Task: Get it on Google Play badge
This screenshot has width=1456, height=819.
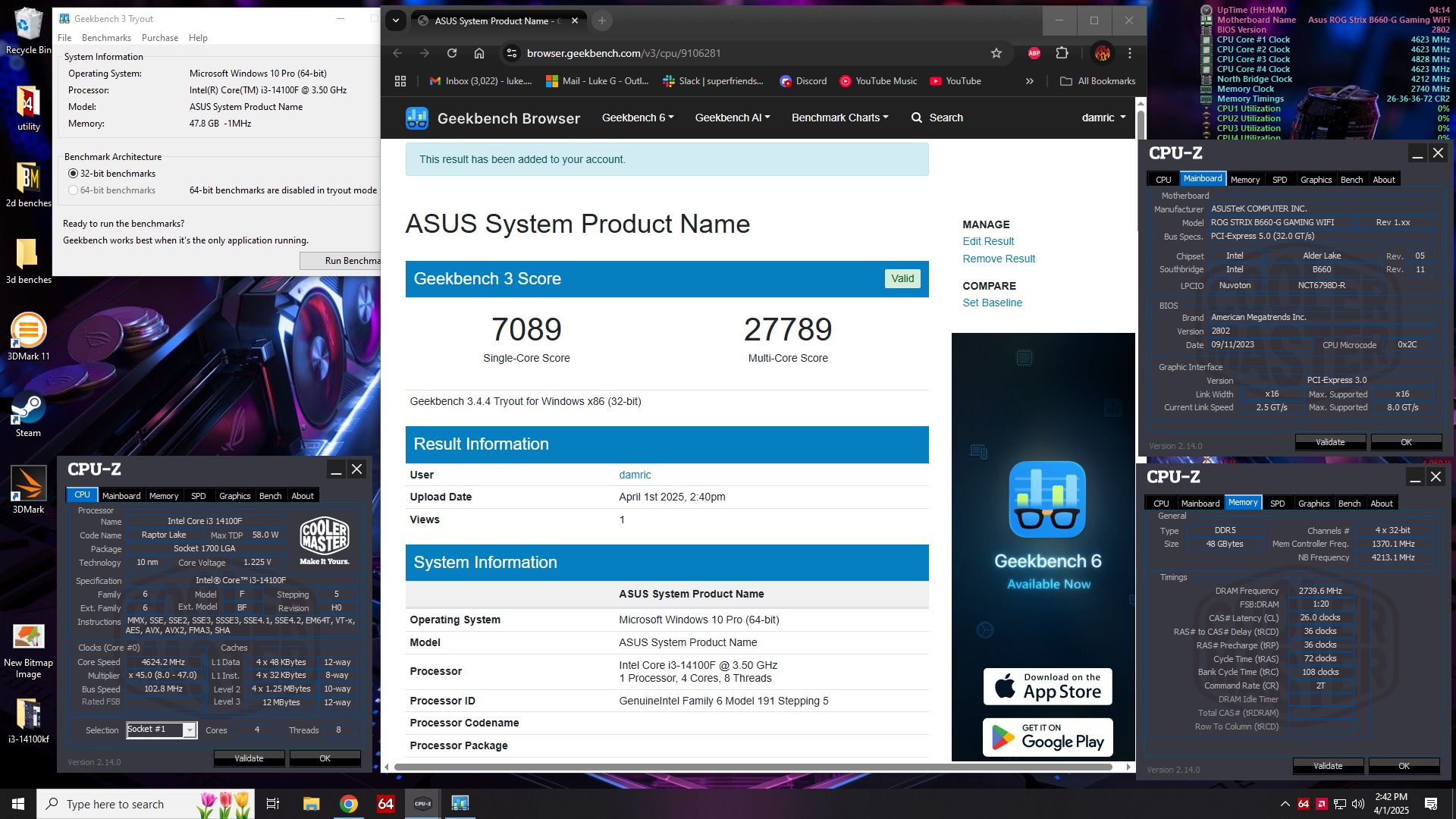Action: coord(1048,738)
